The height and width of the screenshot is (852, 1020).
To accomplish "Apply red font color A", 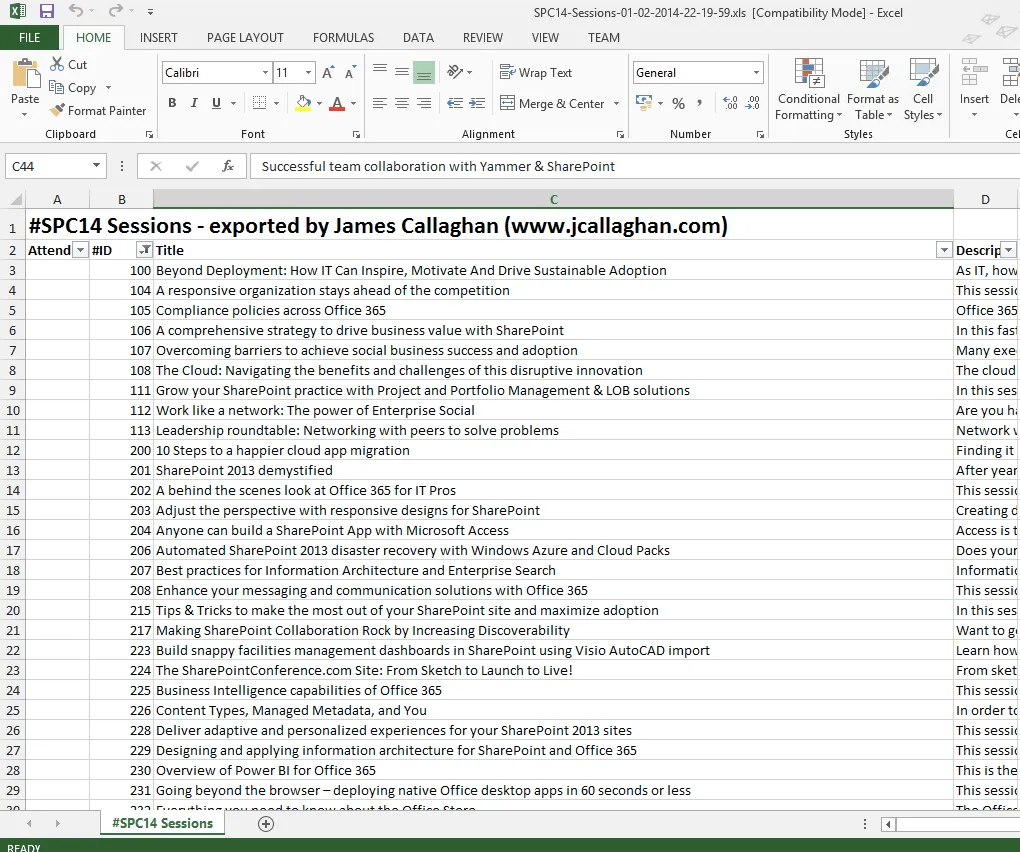I will click(x=337, y=103).
